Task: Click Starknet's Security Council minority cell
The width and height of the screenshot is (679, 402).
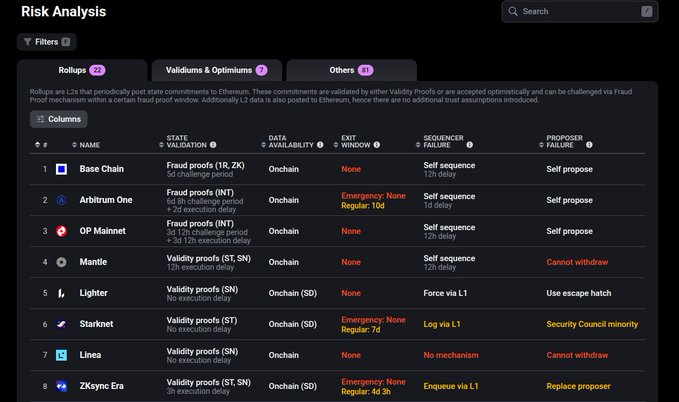Action: coord(592,324)
